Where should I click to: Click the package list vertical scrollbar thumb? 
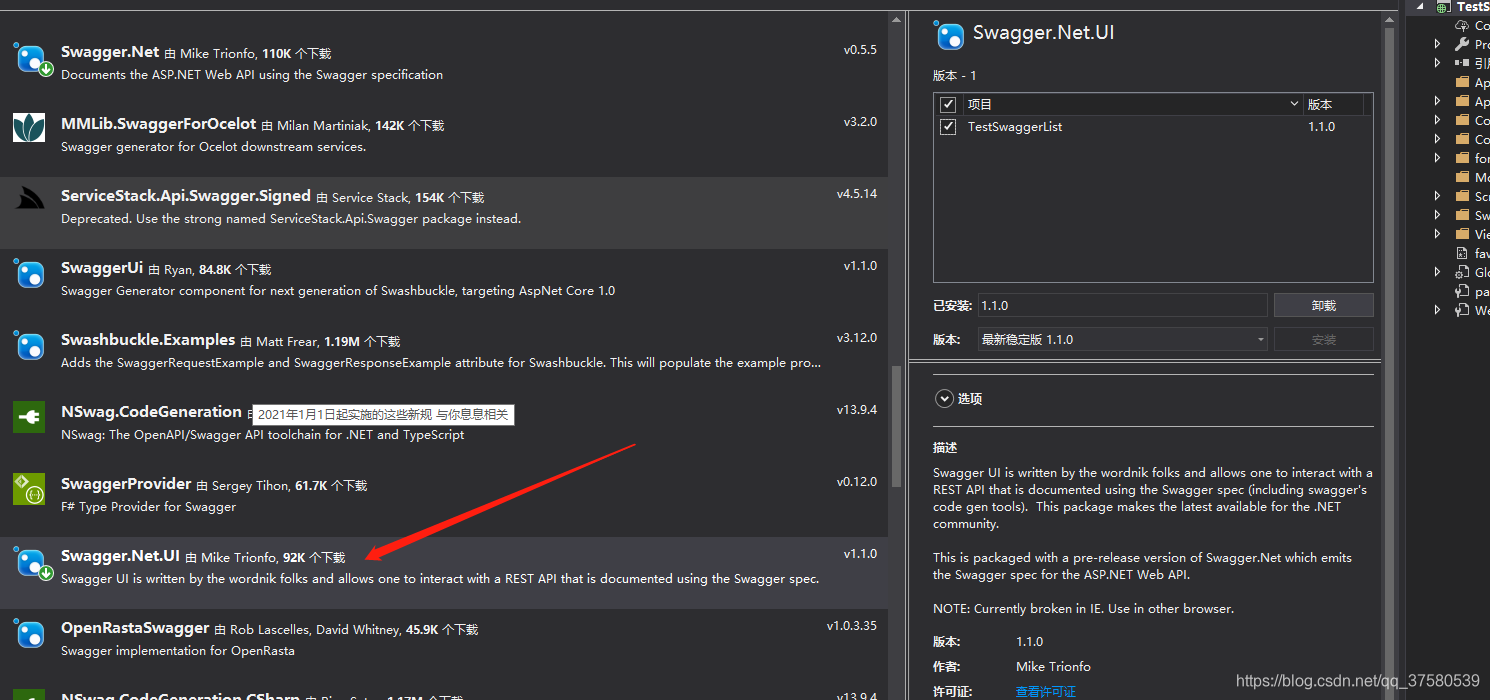point(896,425)
